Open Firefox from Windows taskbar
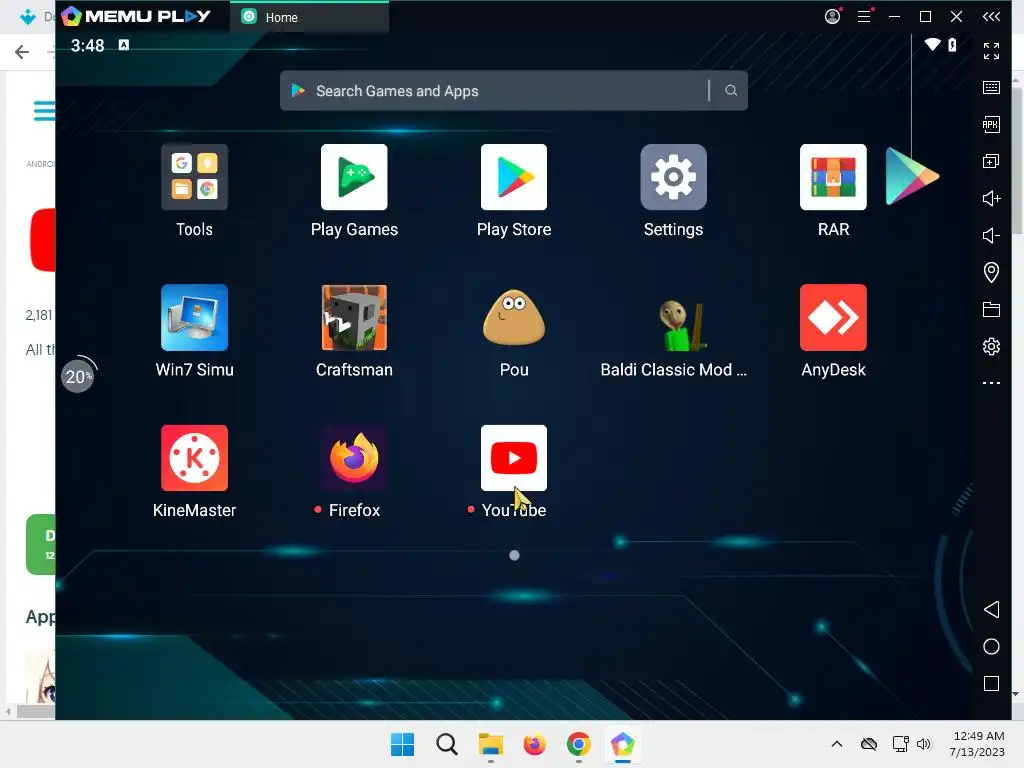The height and width of the screenshot is (768, 1024). click(534, 744)
